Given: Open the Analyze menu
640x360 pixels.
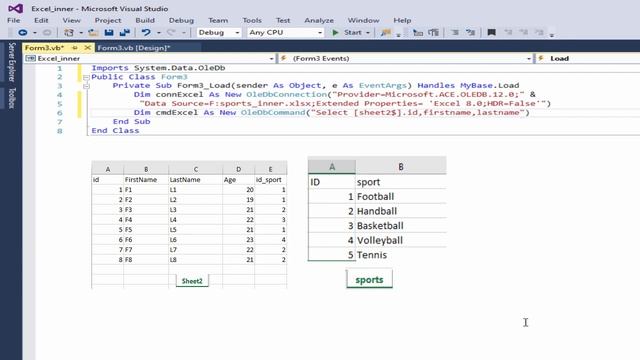Looking at the screenshot, I should [319, 20].
